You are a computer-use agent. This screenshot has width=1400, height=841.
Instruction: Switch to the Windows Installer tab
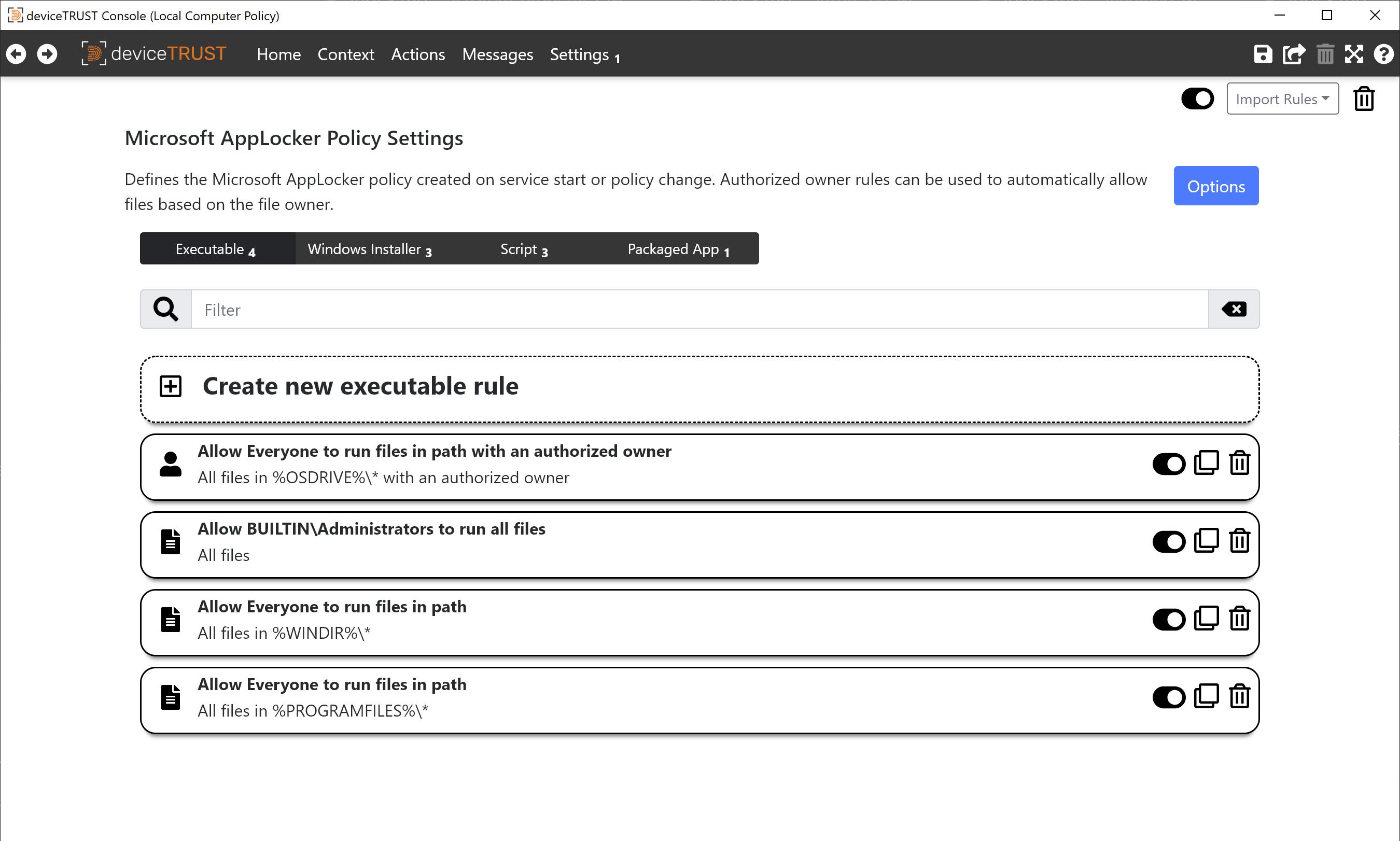pyautogui.click(x=369, y=248)
